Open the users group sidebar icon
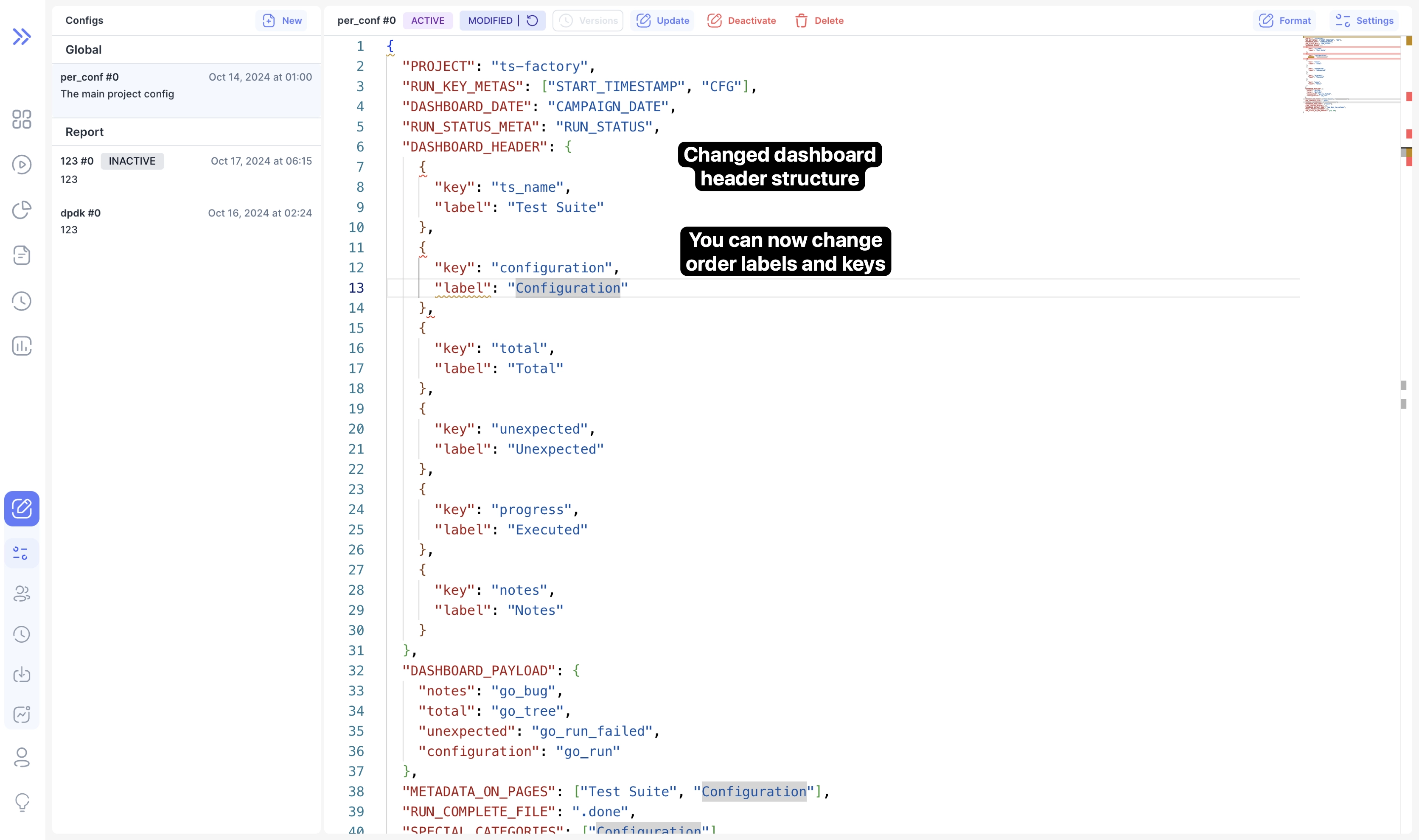Viewport: 1419px width, 840px height. pyautogui.click(x=22, y=594)
